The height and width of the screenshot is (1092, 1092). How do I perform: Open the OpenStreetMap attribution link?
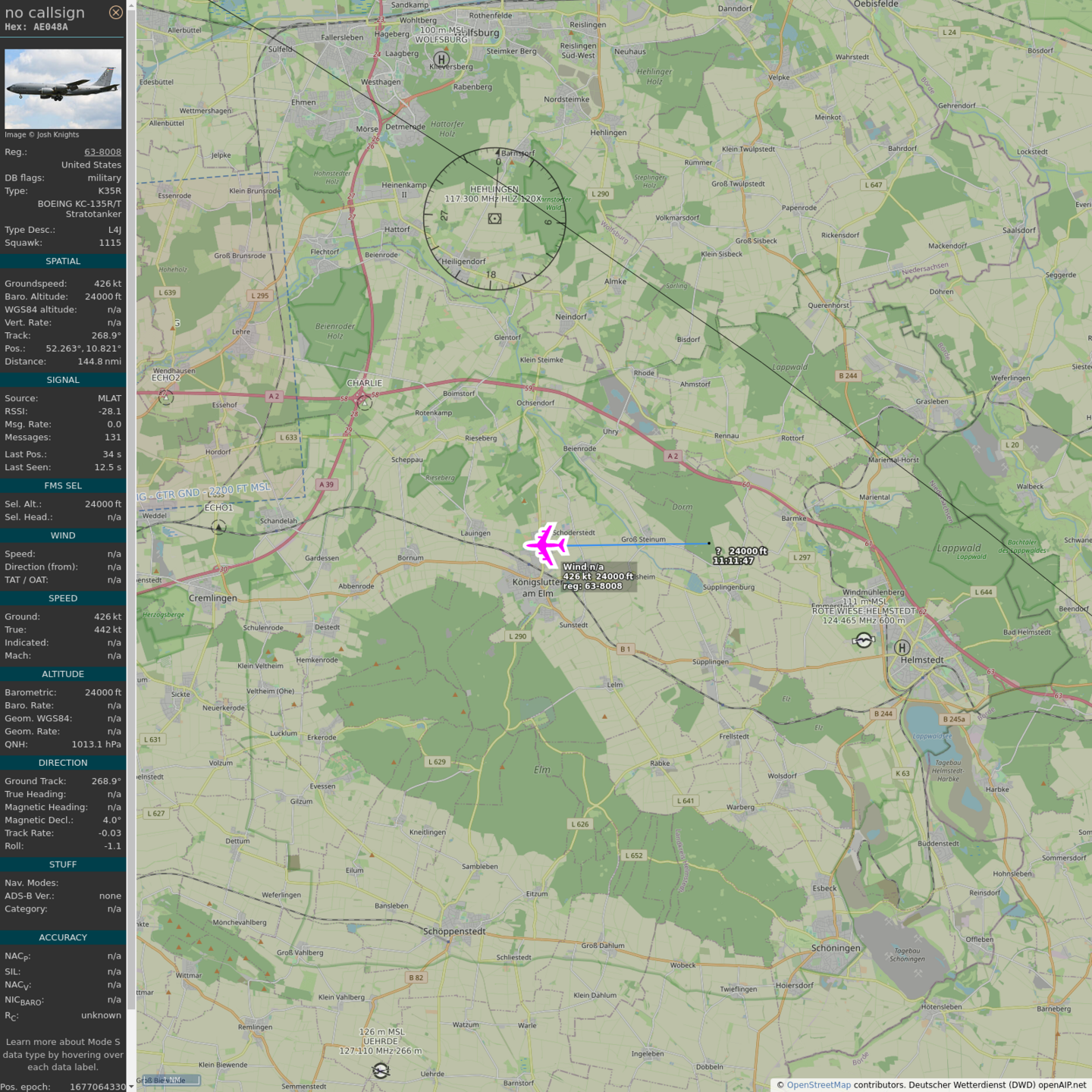(x=818, y=1084)
